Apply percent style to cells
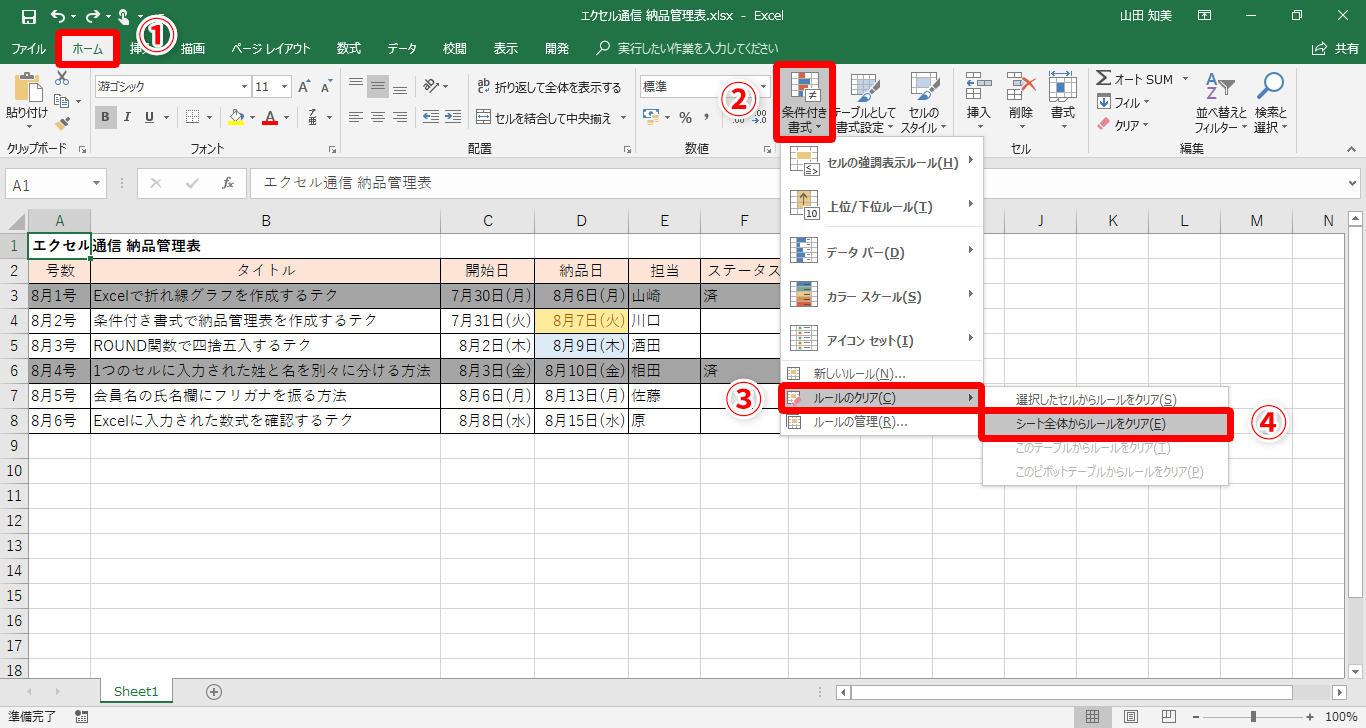The width and height of the screenshot is (1366, 728). tap(685, 117)
